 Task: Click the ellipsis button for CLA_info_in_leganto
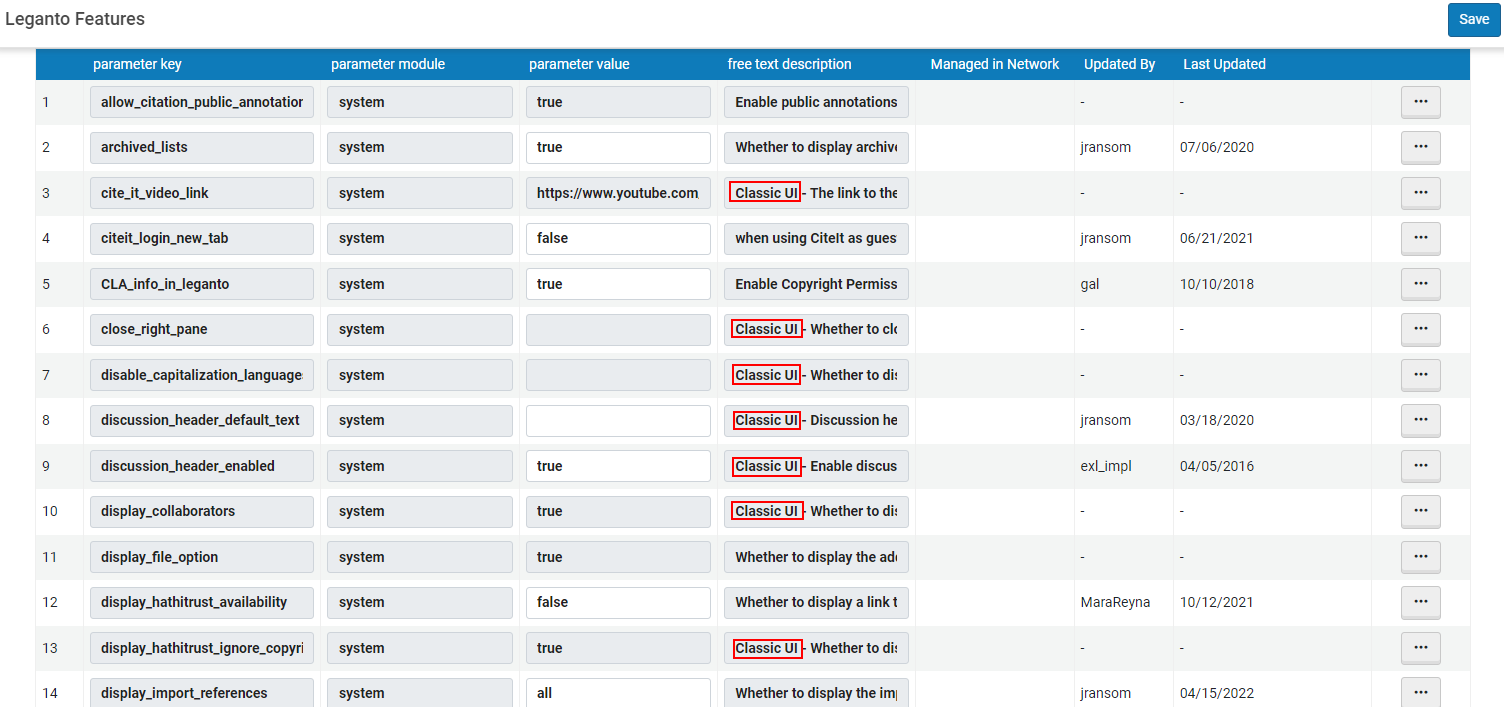(x=1420, y=284)
